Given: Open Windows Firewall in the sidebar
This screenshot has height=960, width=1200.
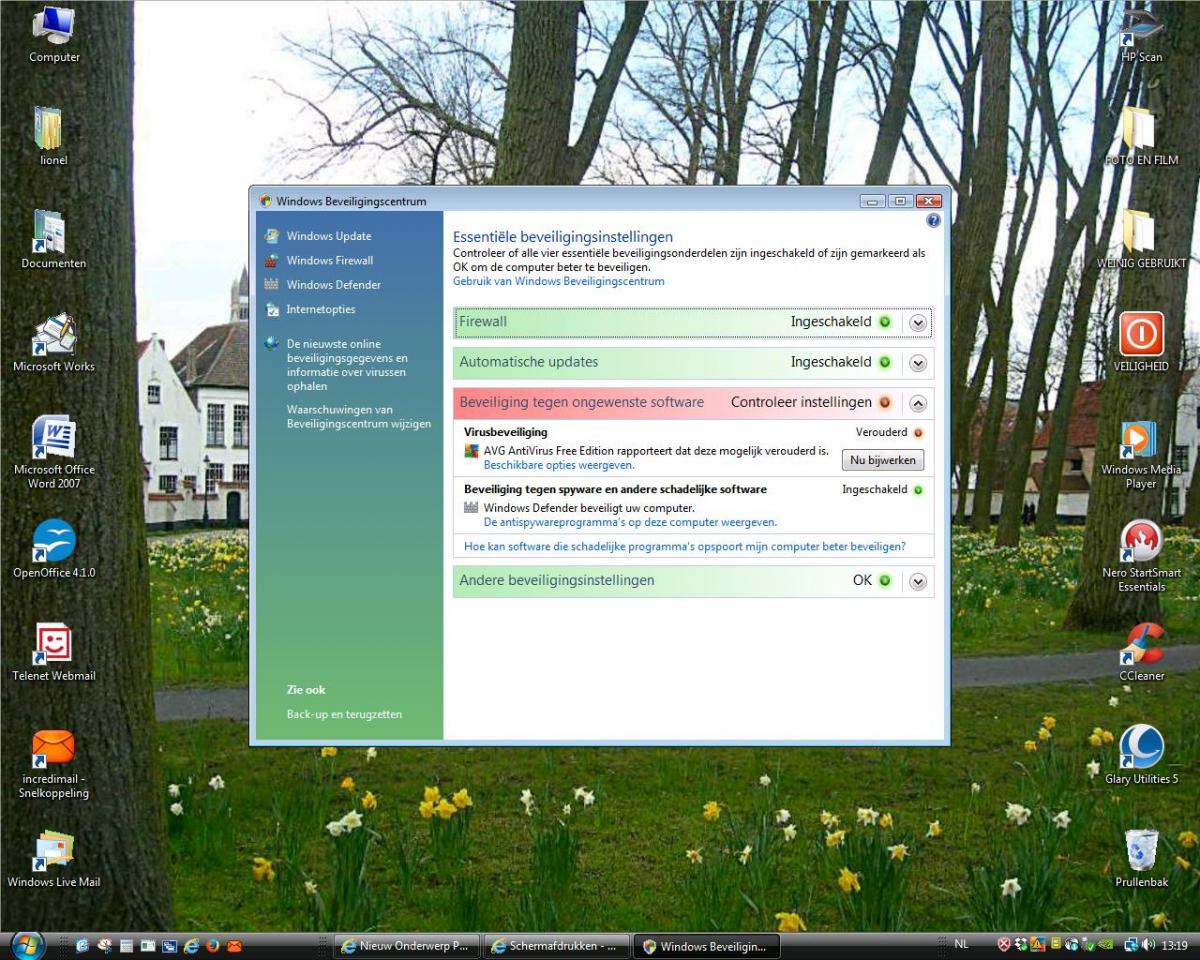Looking at the screenshot, I should (329, 260).
